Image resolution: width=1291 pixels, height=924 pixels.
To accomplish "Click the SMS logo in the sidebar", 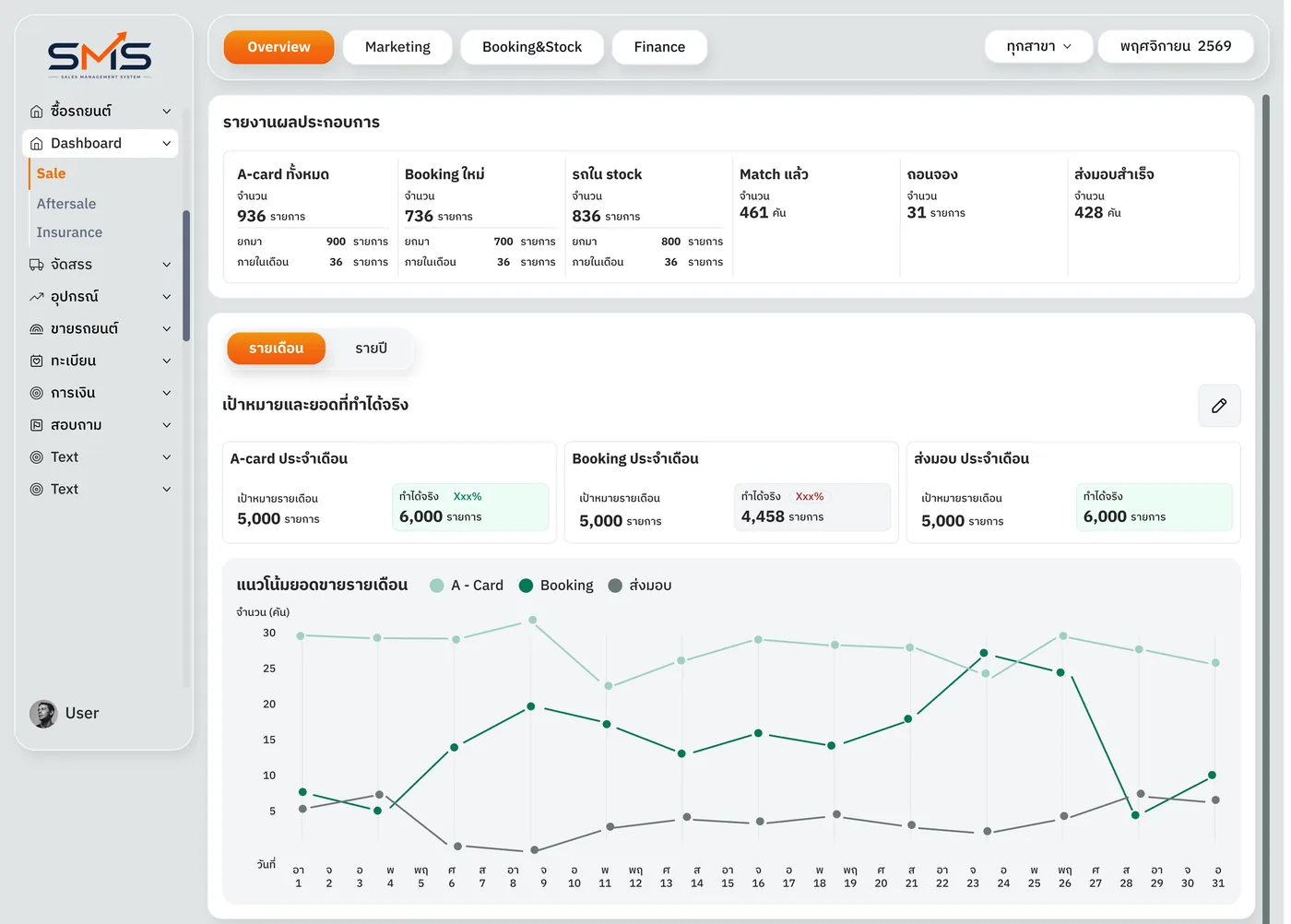I will 100,55.
